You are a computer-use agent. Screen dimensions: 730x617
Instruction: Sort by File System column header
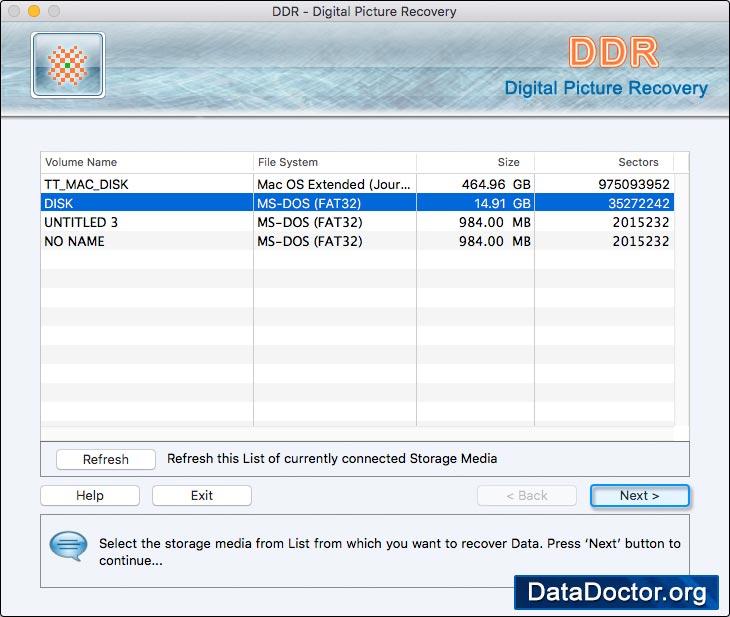[335, 162]
